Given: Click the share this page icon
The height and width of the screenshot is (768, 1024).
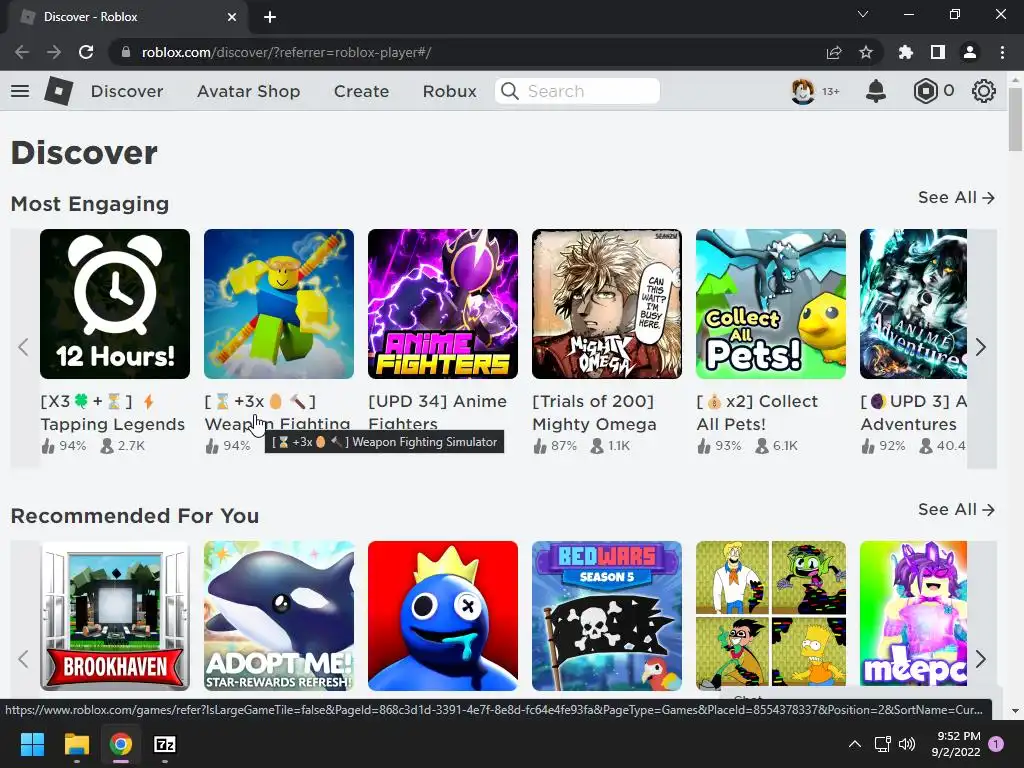Looking at the screenshot, I should tap(834, 52).
